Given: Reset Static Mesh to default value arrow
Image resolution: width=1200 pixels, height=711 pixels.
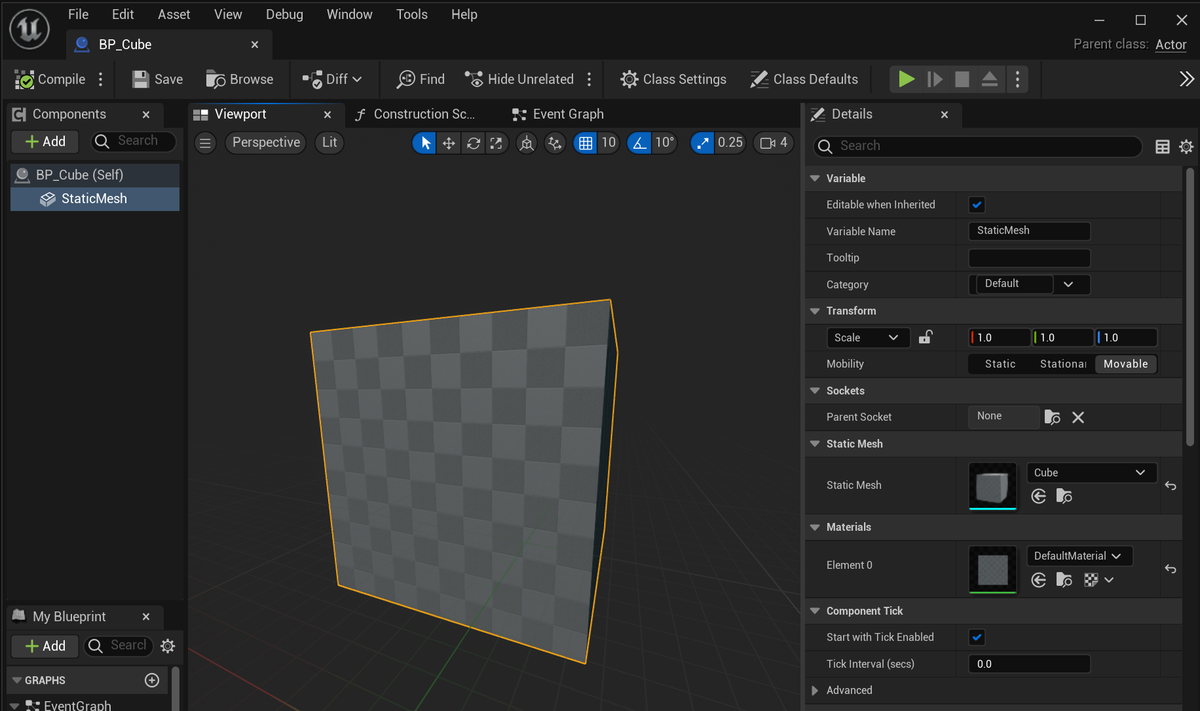Looking at the screenshot, I should (1170, 486).
